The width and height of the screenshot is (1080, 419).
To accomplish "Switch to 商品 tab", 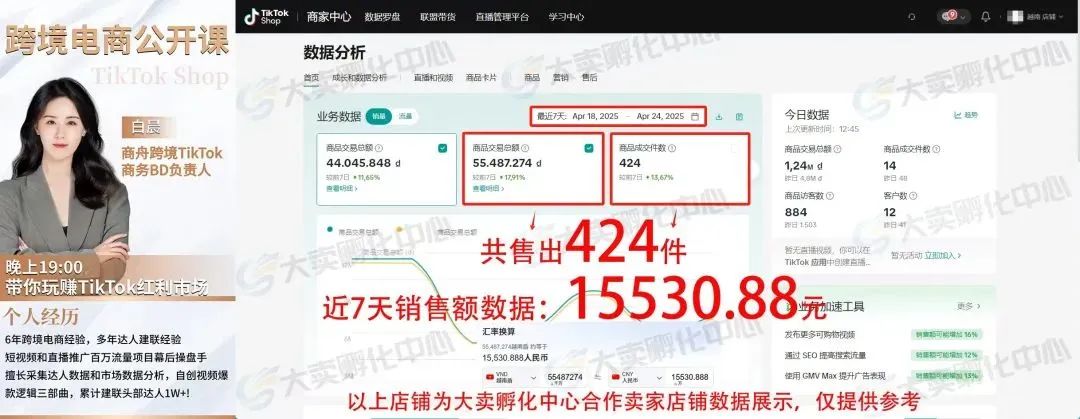I will point(532,78).
